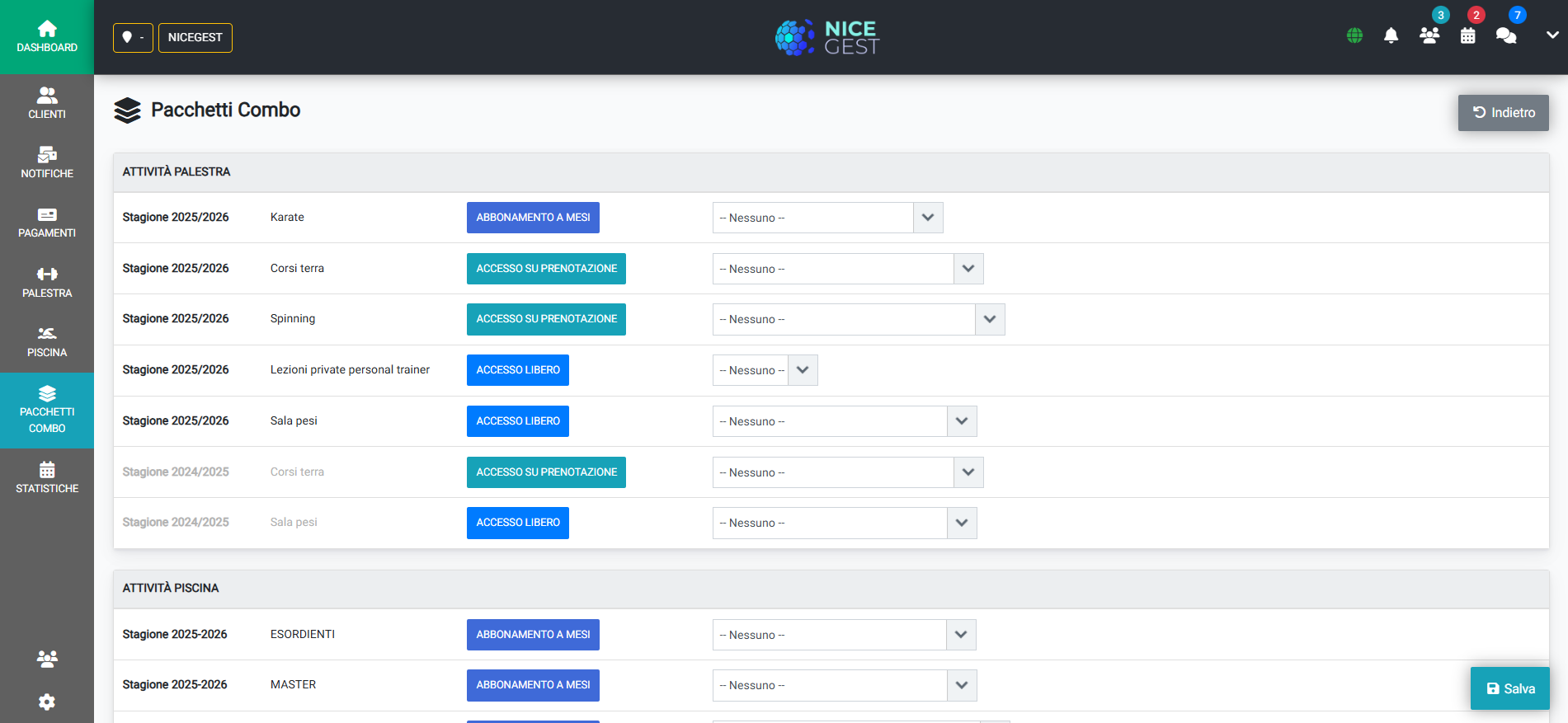Screen dimensions: 1568x723
Task: Click the Attività Piscina section header
Action: pos(831,589)
